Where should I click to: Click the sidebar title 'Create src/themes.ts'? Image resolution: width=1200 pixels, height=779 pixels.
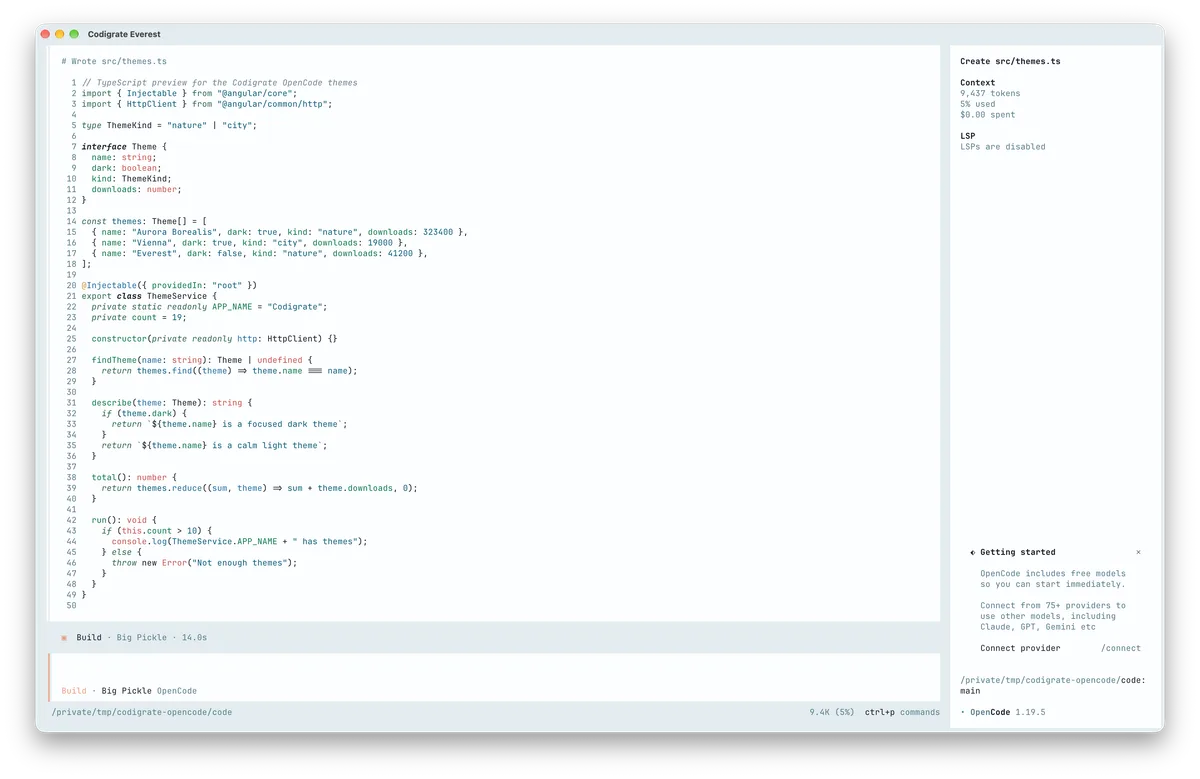[x=1010, y=61]
